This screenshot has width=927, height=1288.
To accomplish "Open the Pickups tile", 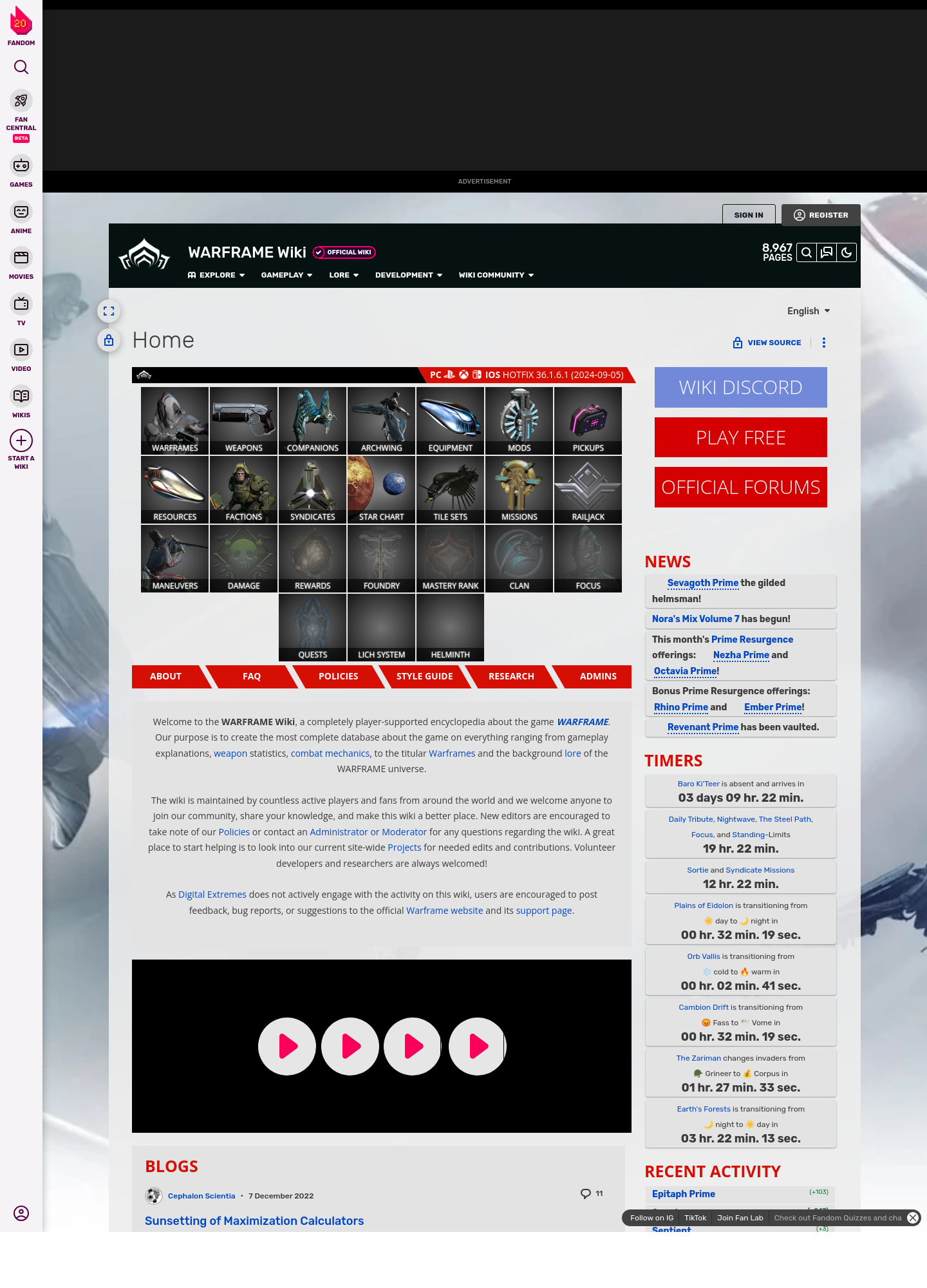I will 588,421.
